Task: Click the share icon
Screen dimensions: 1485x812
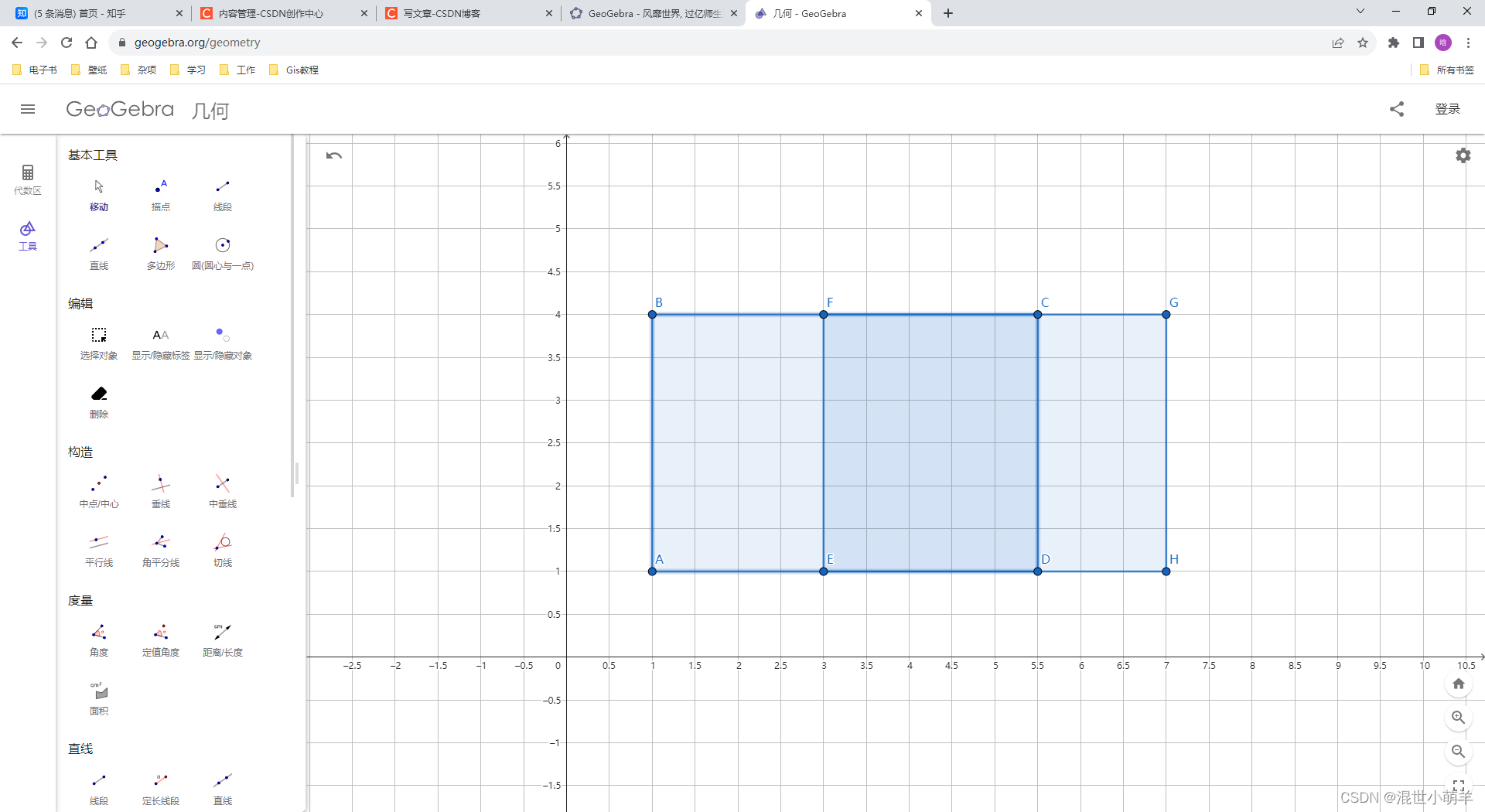Action: click(1397, 109)
